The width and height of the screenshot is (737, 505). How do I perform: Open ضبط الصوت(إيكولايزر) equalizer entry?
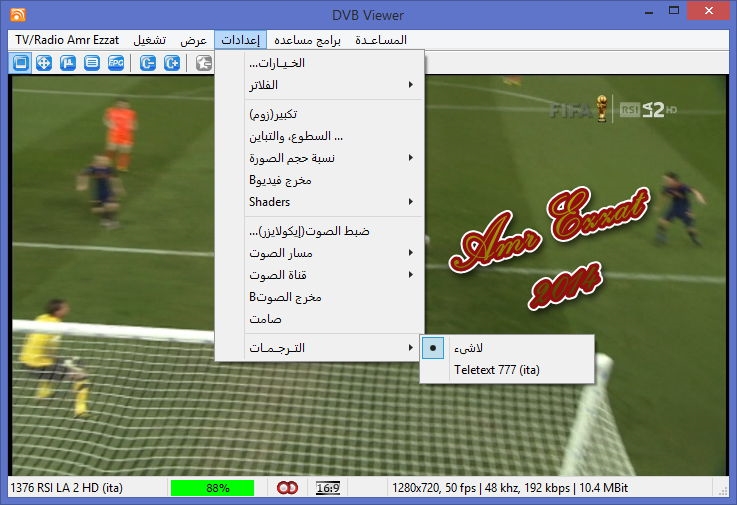point(320,231)
